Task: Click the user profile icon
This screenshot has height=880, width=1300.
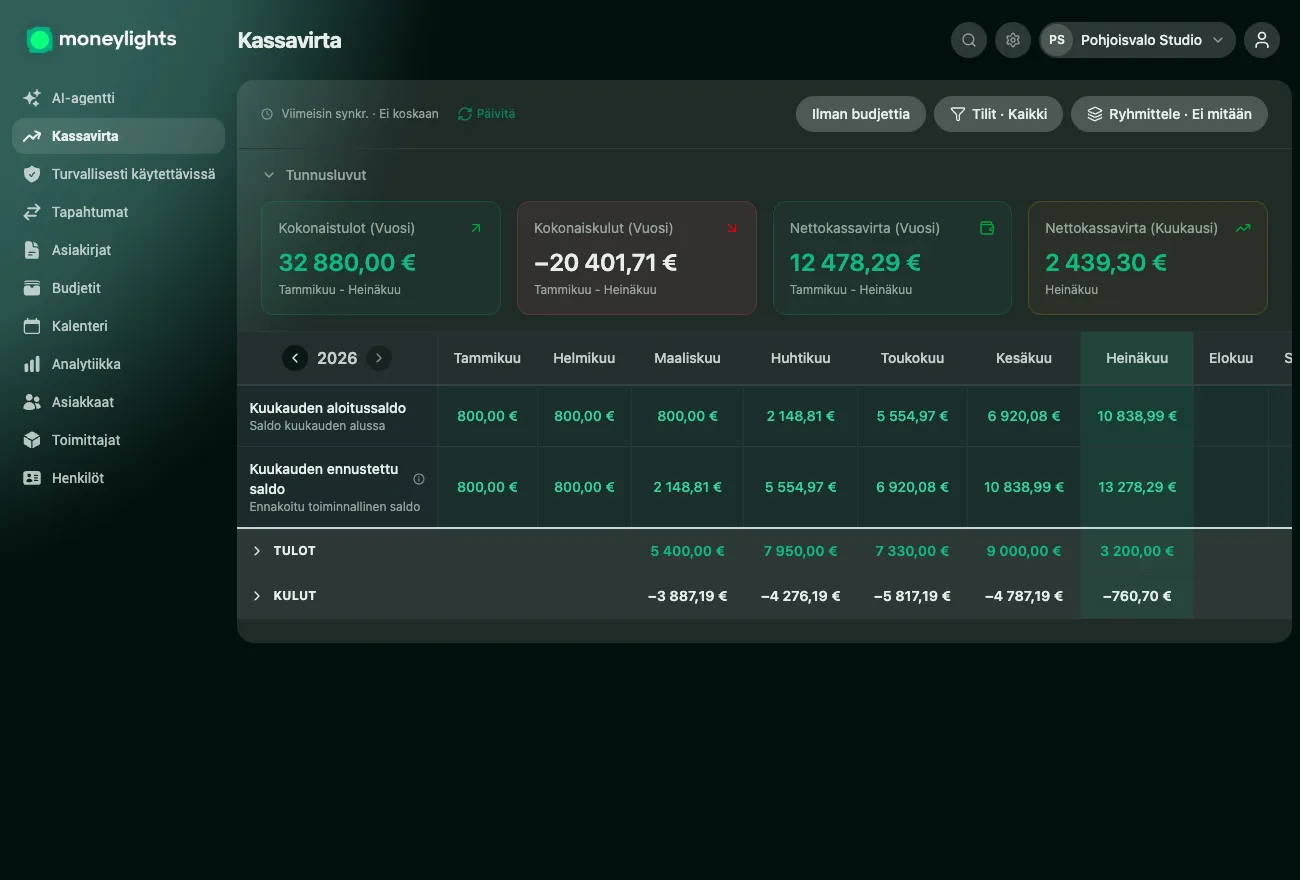Action: [x=1262, y=40]
